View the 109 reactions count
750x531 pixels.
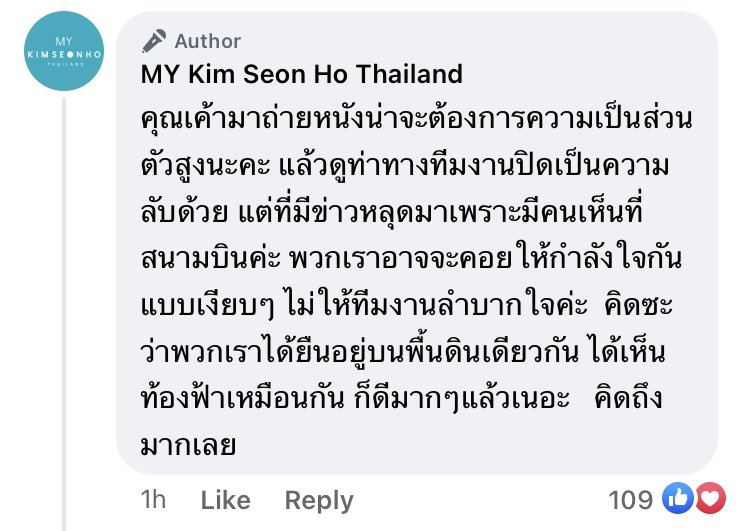coord(631,499)
